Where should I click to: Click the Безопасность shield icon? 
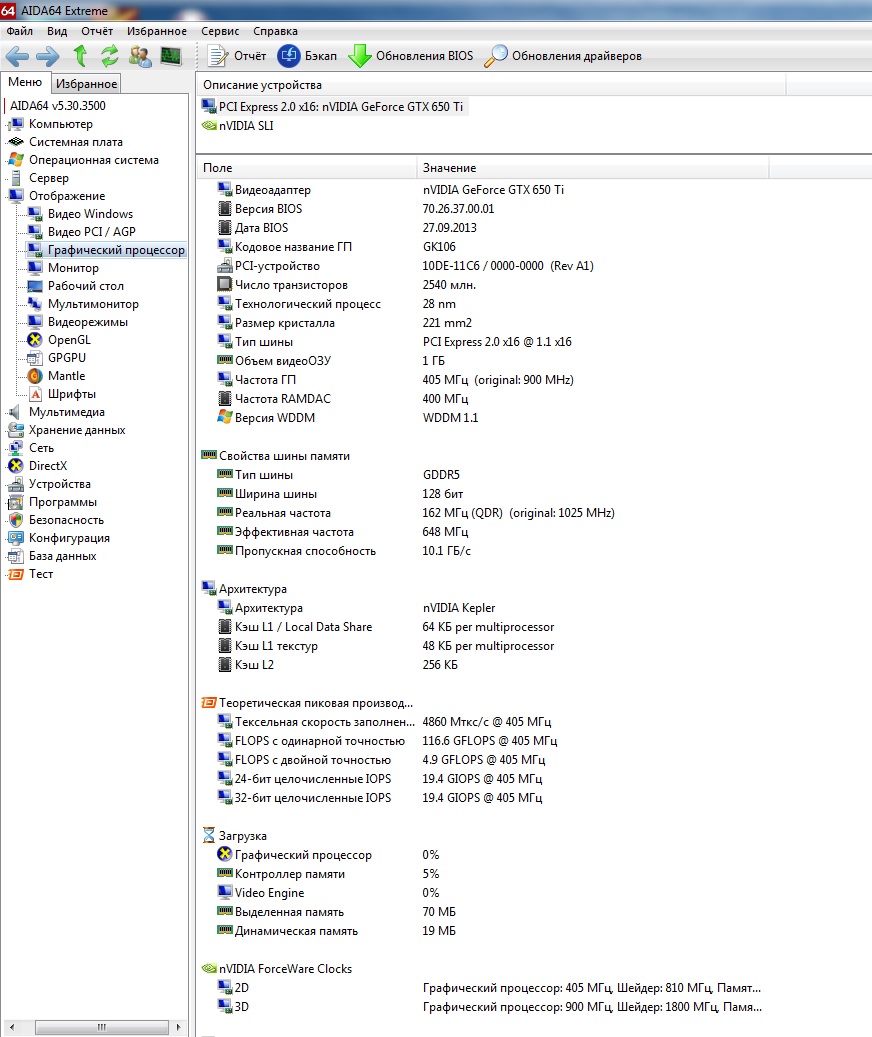point(16,520)
